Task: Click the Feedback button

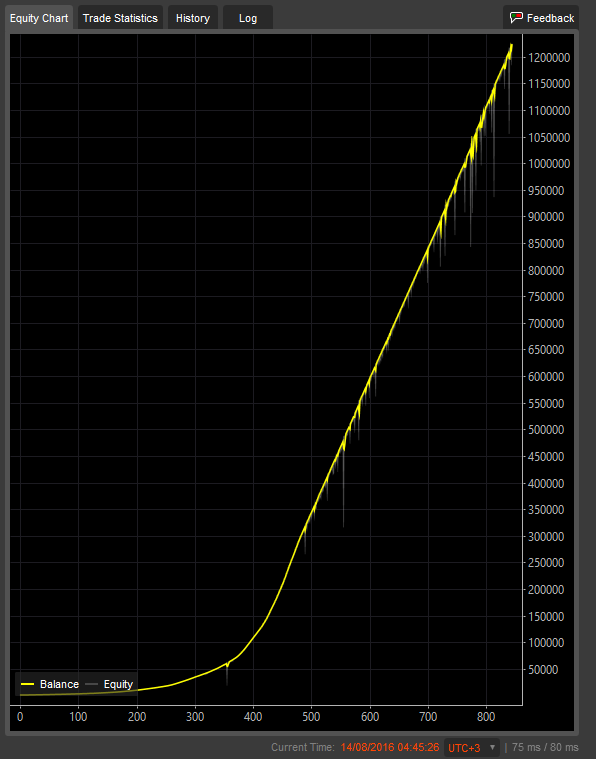Action: click(x=541, y=18)
